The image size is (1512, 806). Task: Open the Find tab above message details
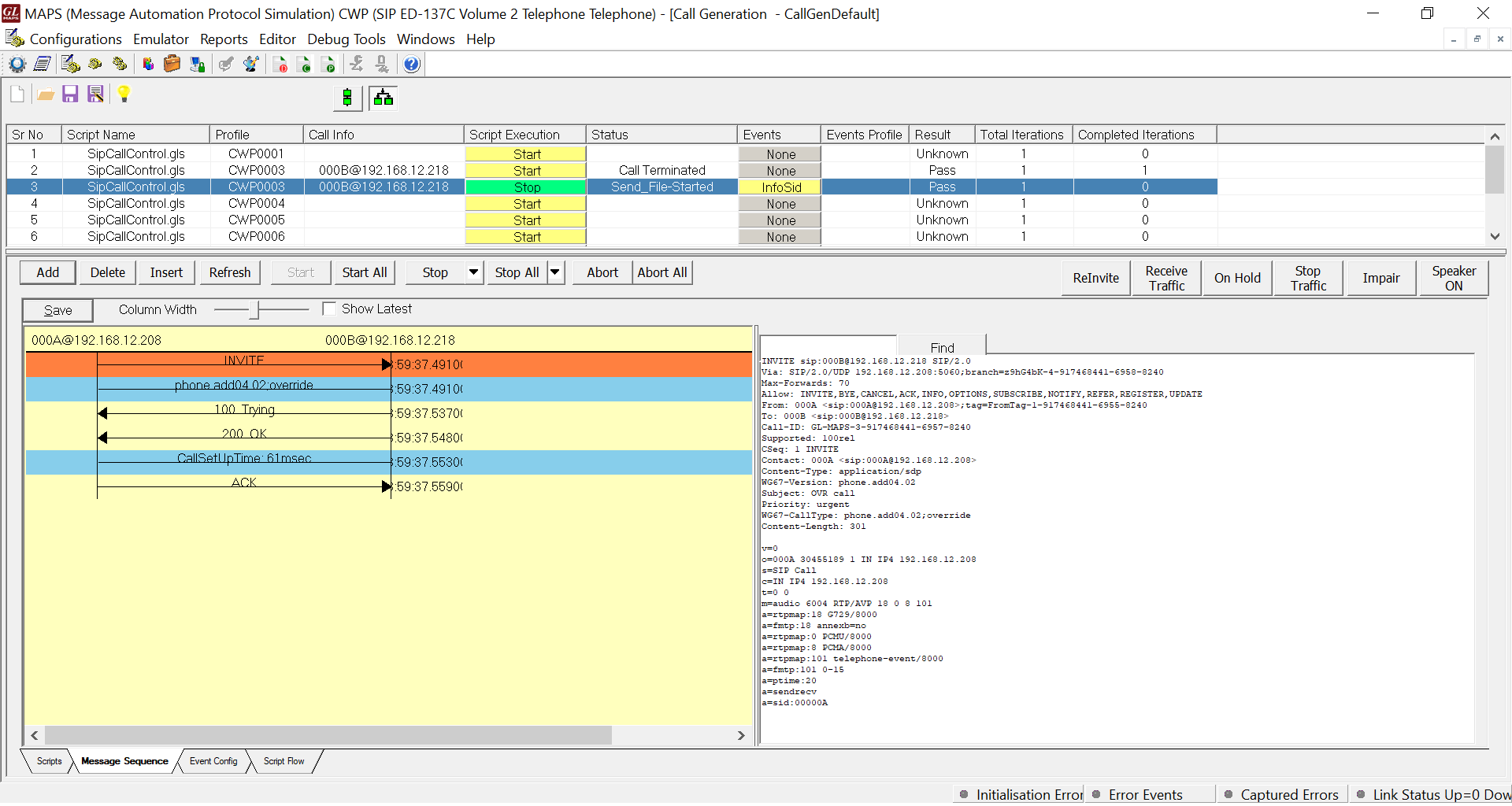click(x=942, y=347)
